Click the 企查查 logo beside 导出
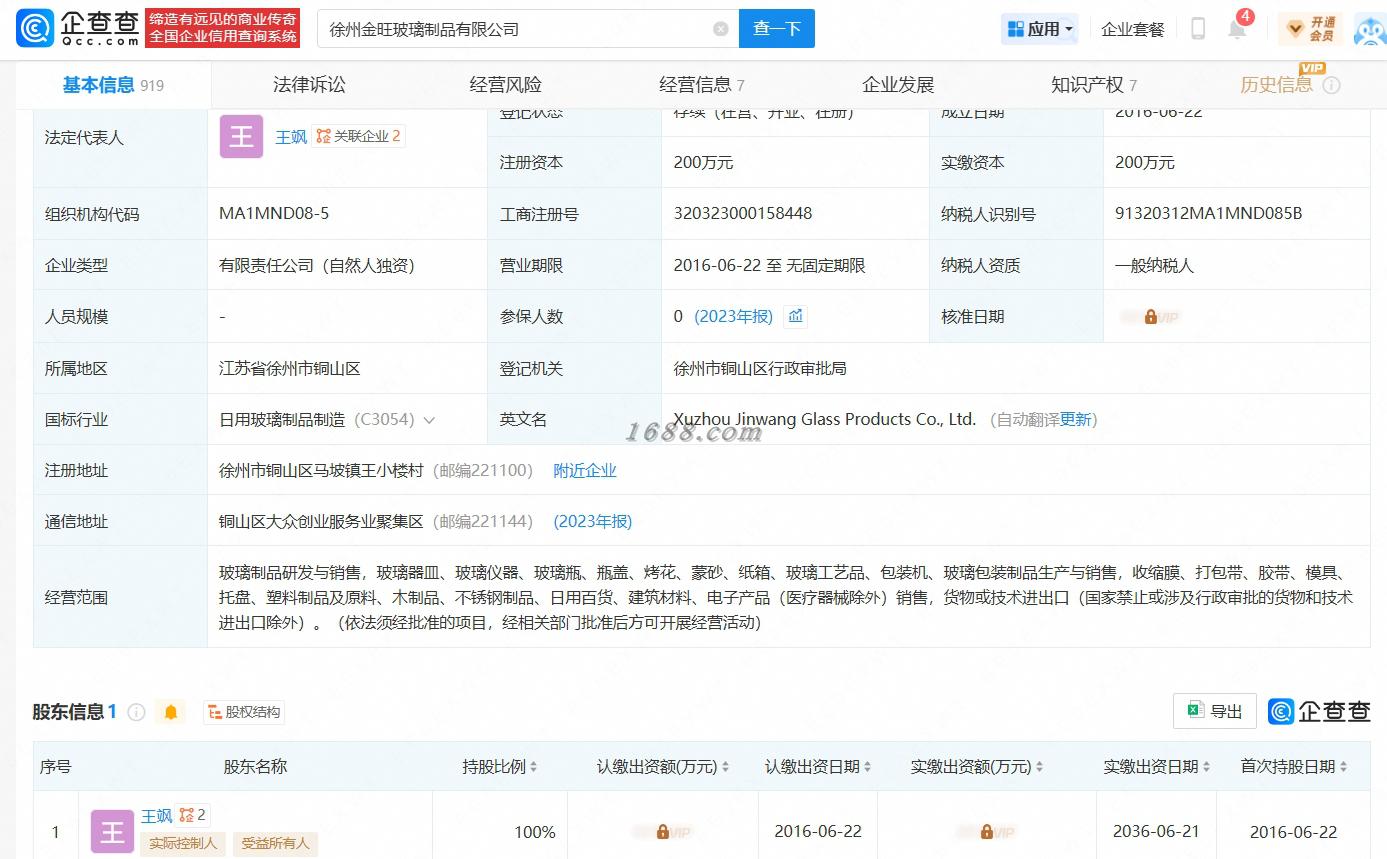 click(1319, 711)
